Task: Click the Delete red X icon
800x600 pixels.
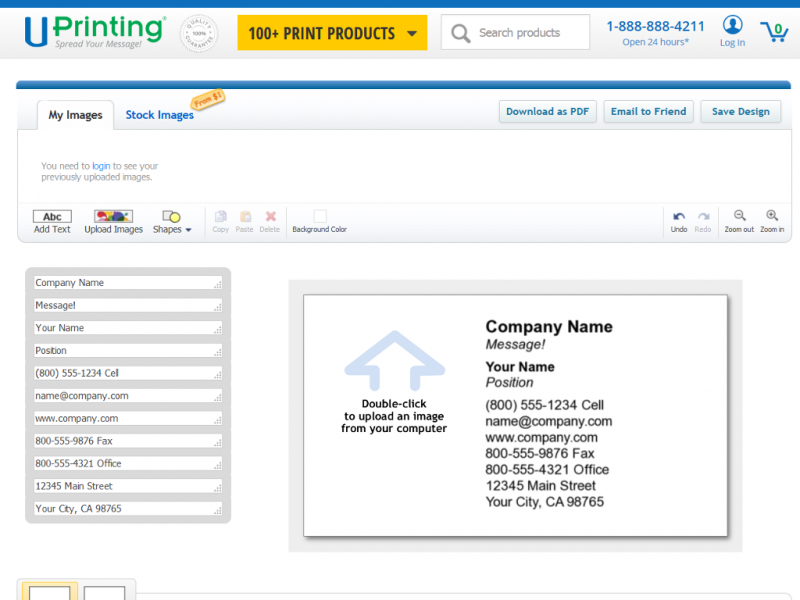Action: click(270, 216)
